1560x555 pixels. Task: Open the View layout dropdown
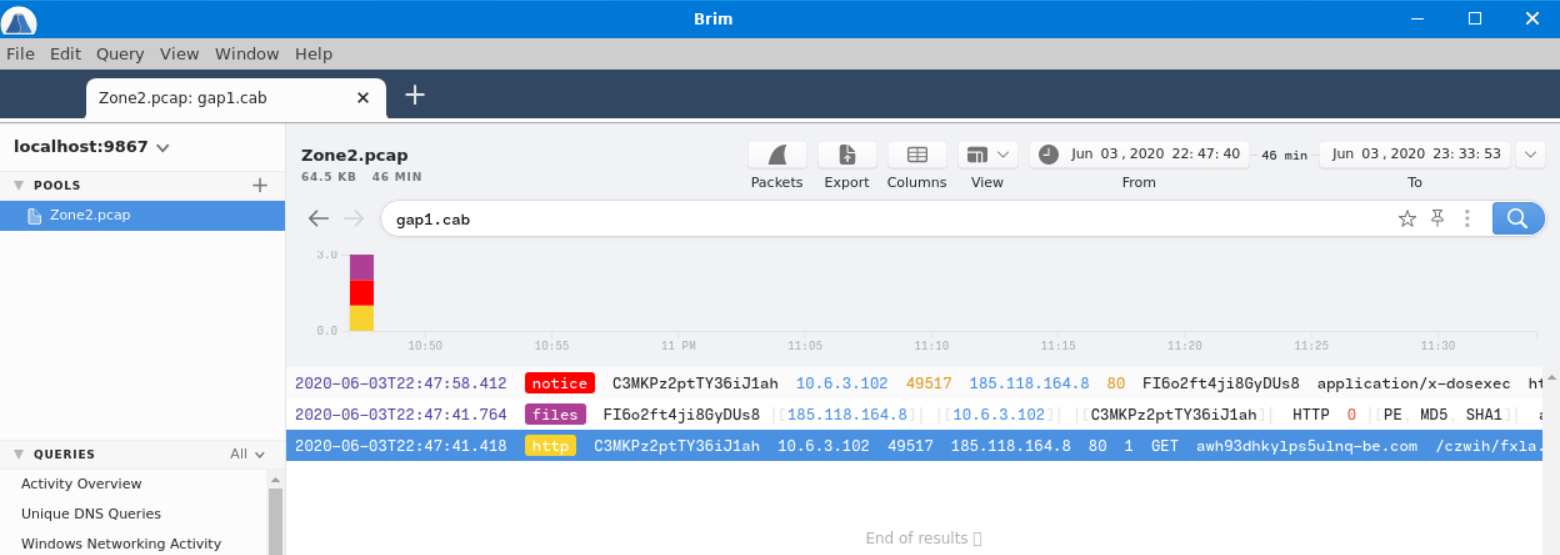pos(987,155)
